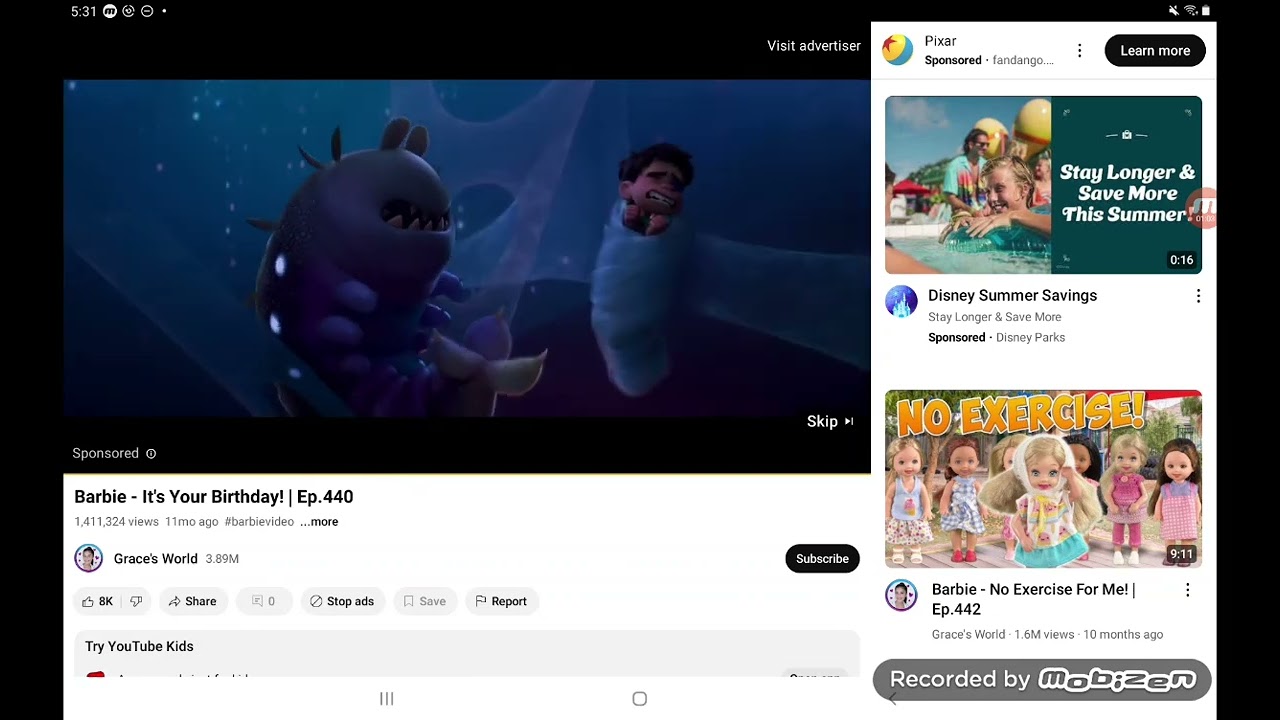
Task: Open the Disney Summer Savings ad thumbnail
Action: tap(1043, 185)
